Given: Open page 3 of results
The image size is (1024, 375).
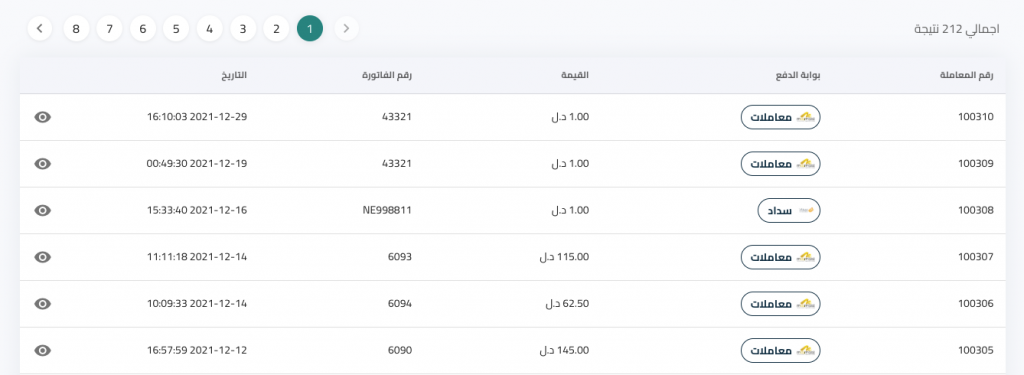Looking at the screenshot, I should [243, 29].
